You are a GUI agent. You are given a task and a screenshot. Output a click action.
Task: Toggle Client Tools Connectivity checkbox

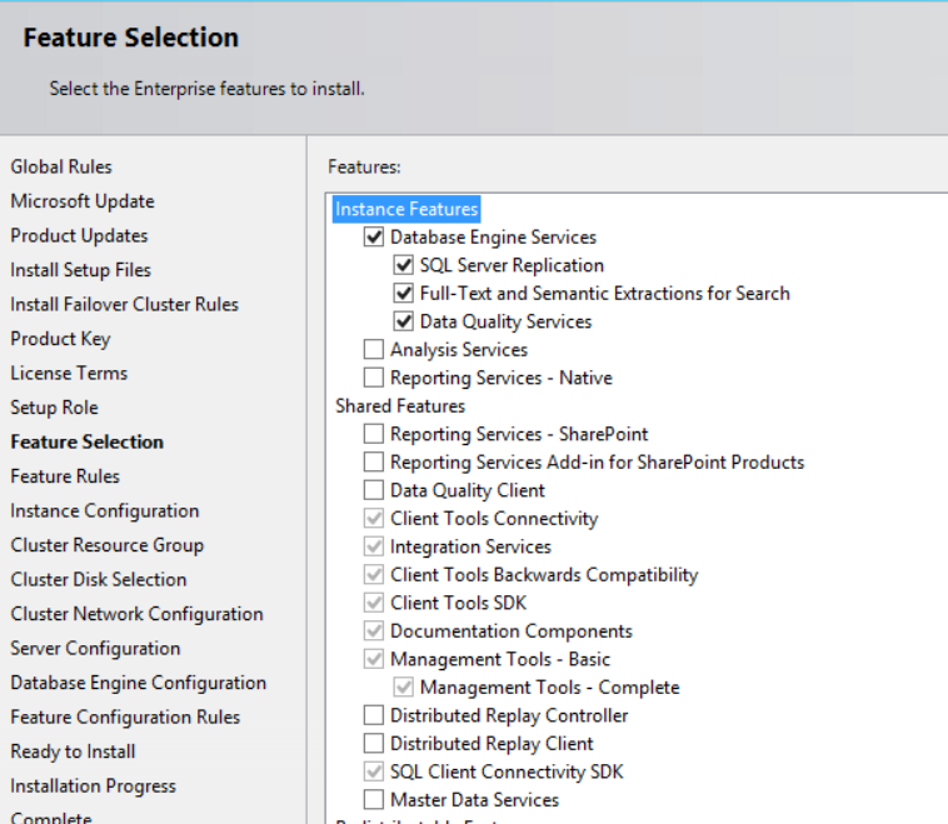[x=374, y=518]
